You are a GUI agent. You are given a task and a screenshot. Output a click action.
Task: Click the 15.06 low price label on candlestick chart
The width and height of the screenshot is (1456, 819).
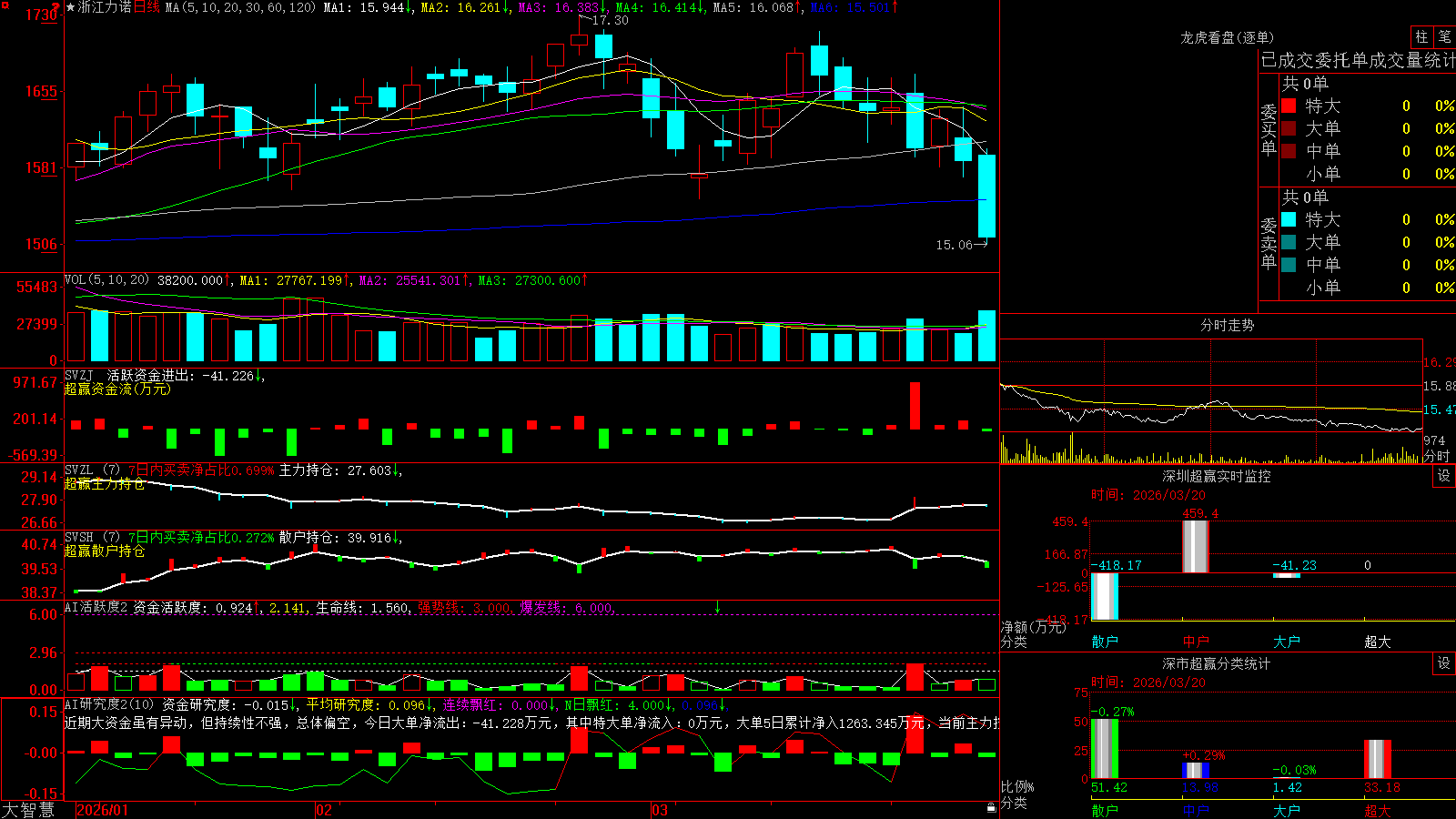point(954,245)
